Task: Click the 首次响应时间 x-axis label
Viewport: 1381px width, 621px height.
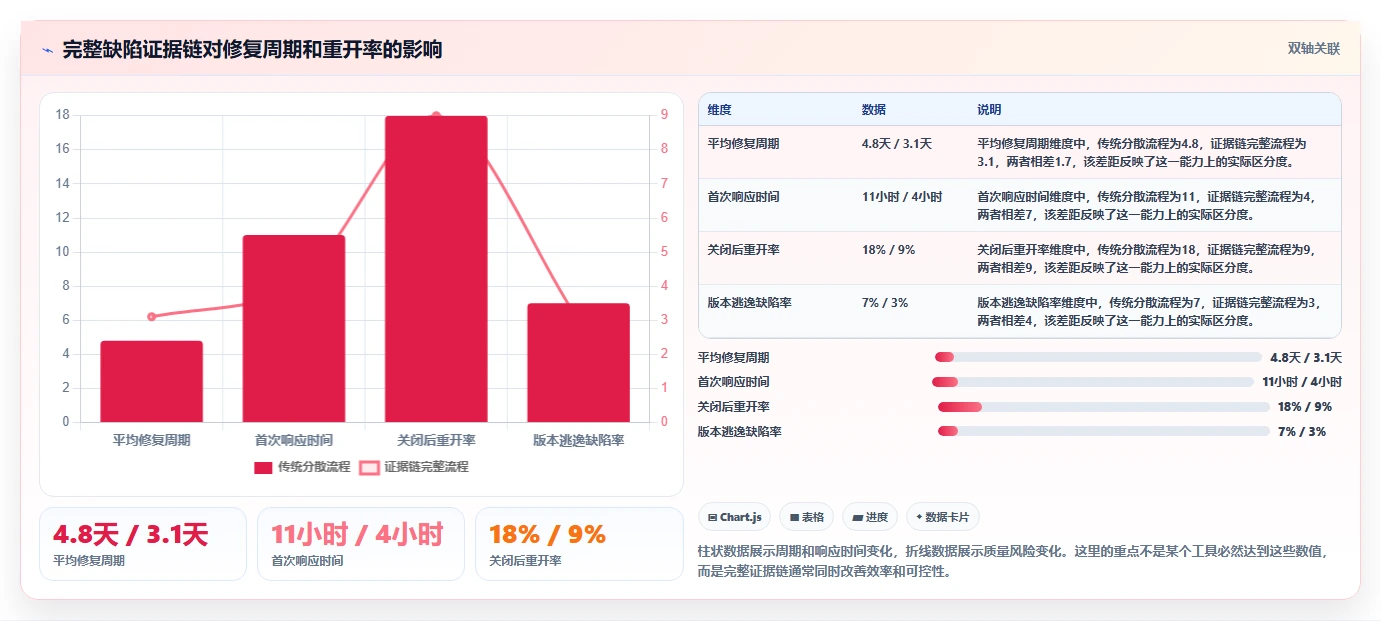Action: (294, 440)
